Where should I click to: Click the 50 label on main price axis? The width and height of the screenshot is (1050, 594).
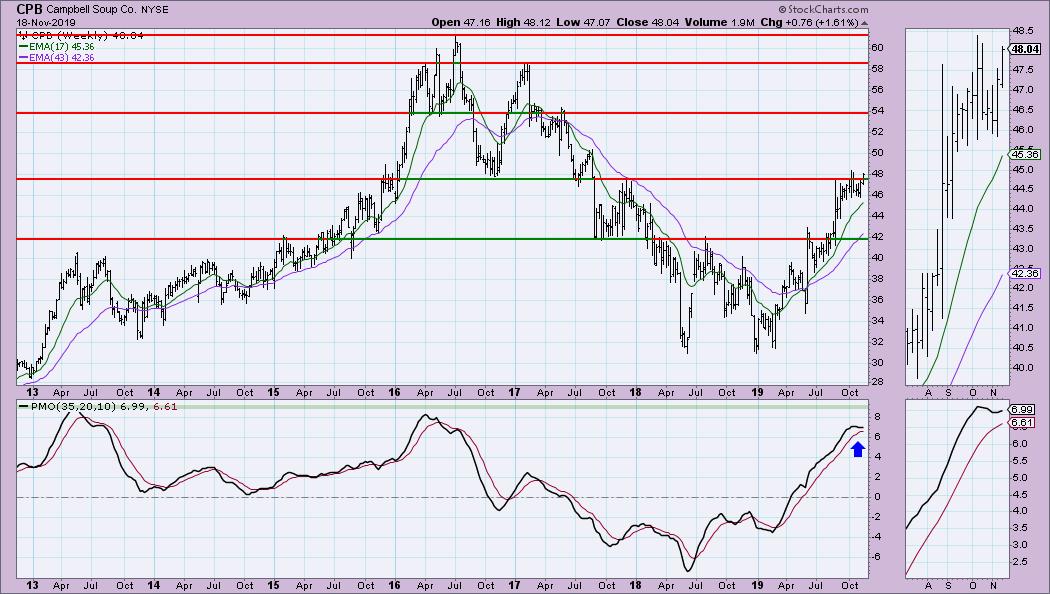[x=878, y=153]
